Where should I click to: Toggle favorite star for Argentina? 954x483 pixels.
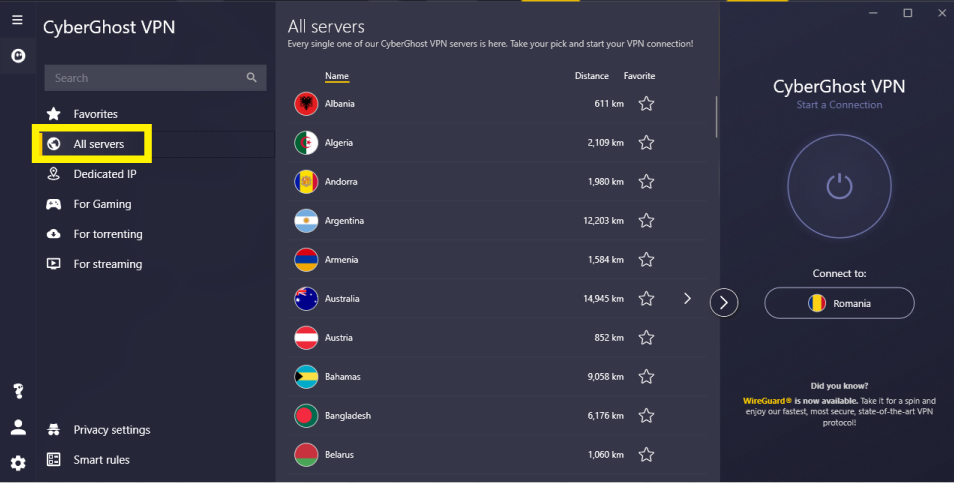pos(646,220)
